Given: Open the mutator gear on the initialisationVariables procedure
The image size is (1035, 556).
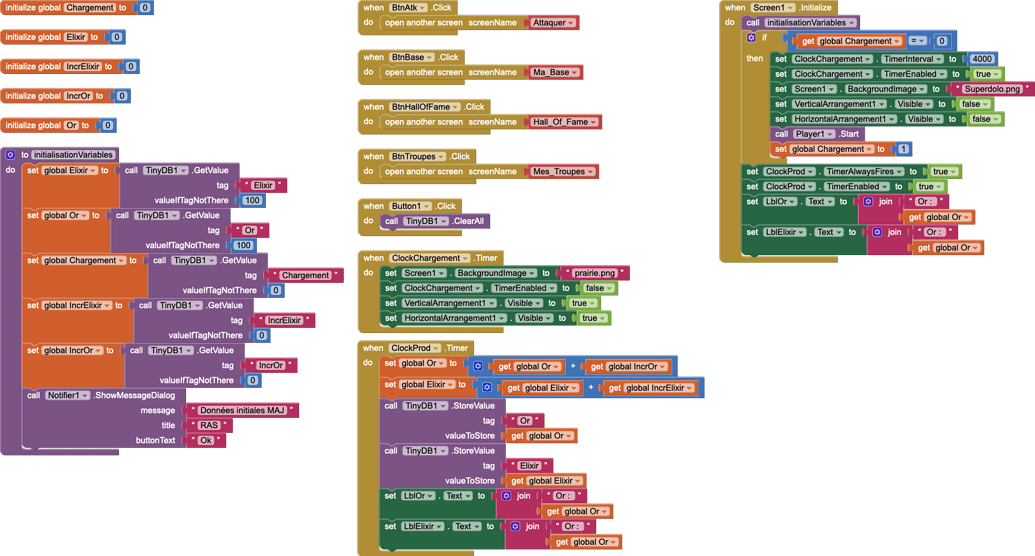Looking at the screenshot, I should coord(10,155).
